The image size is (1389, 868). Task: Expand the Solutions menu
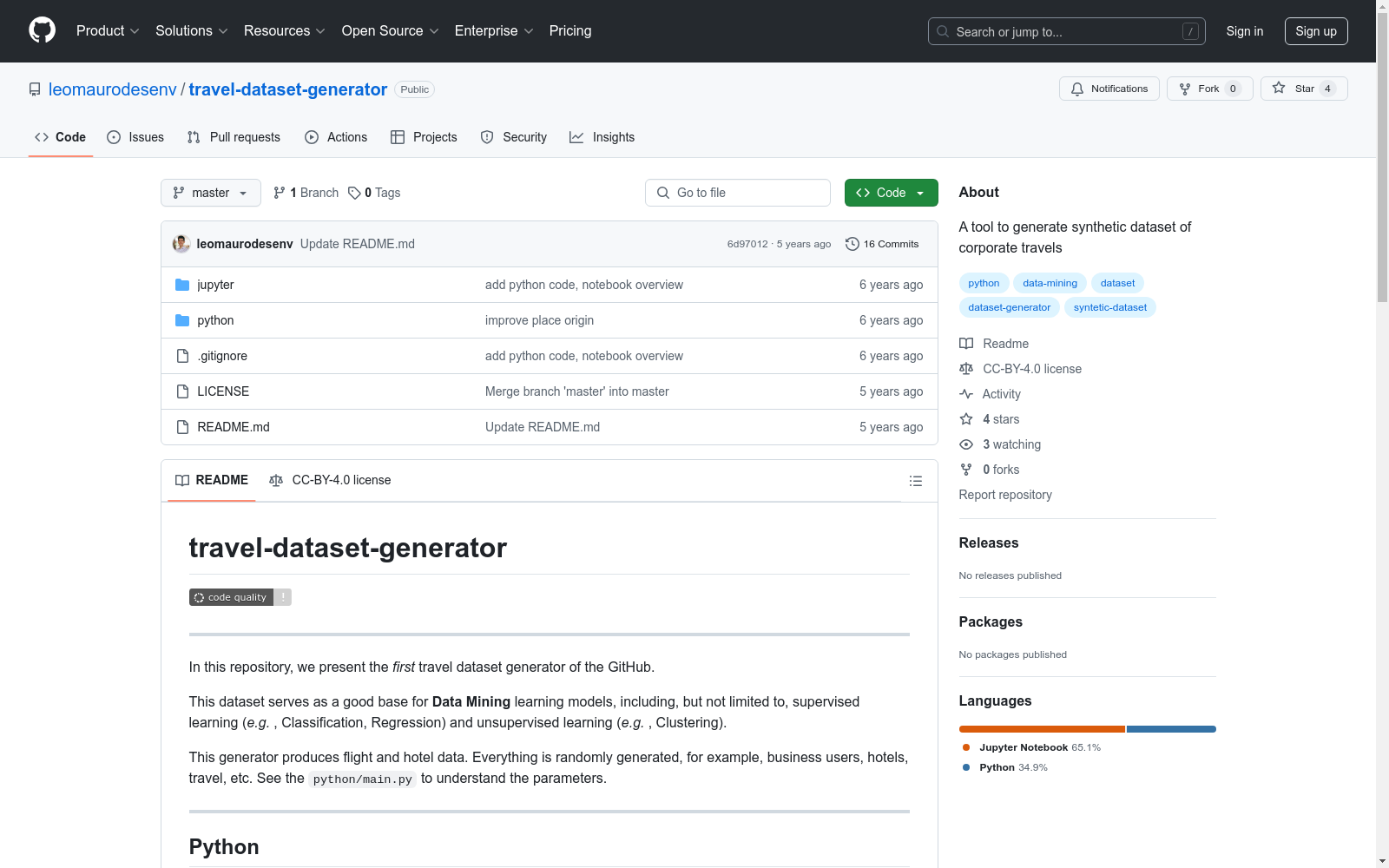[192, 30]
